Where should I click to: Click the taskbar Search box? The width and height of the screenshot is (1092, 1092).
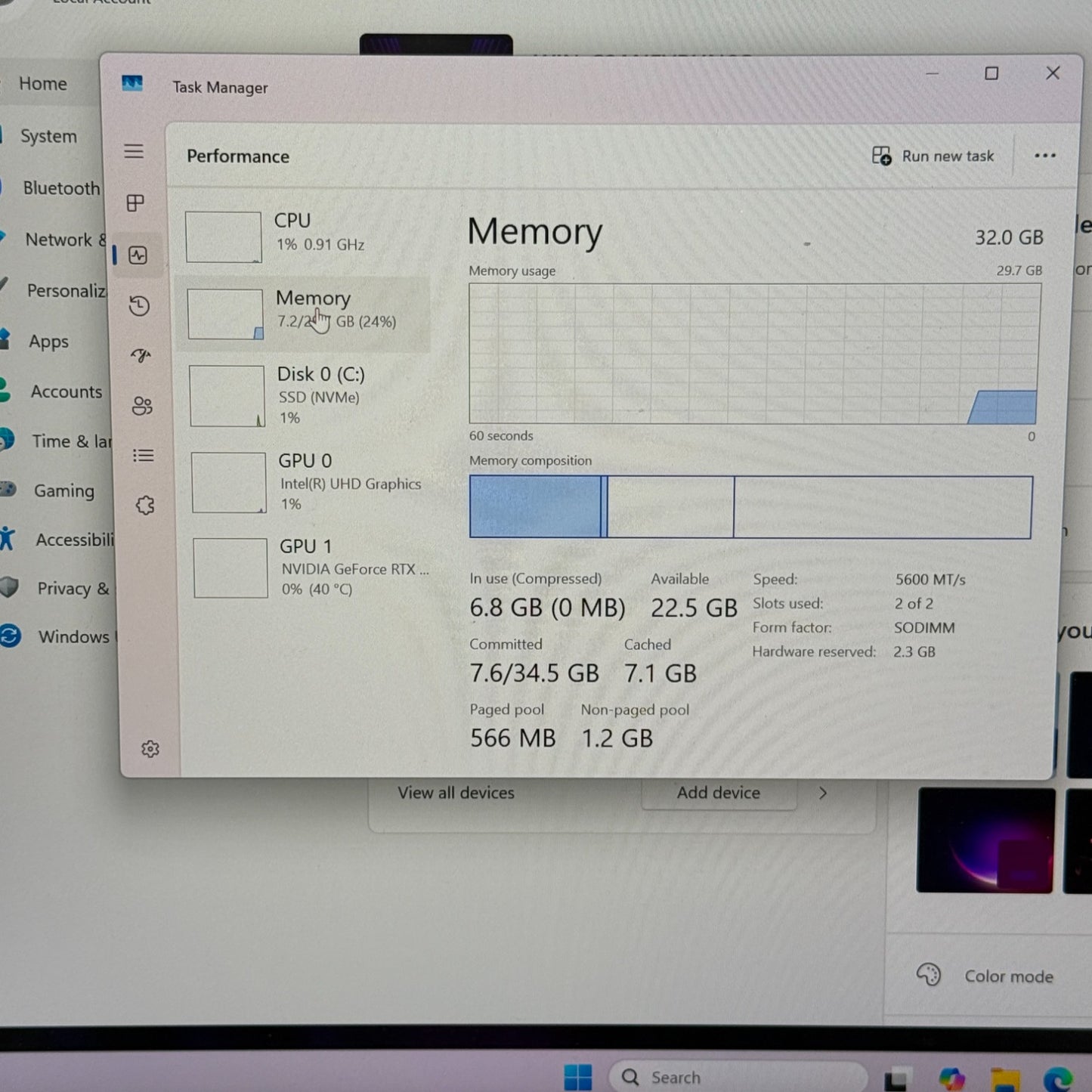coord(737,1077)
